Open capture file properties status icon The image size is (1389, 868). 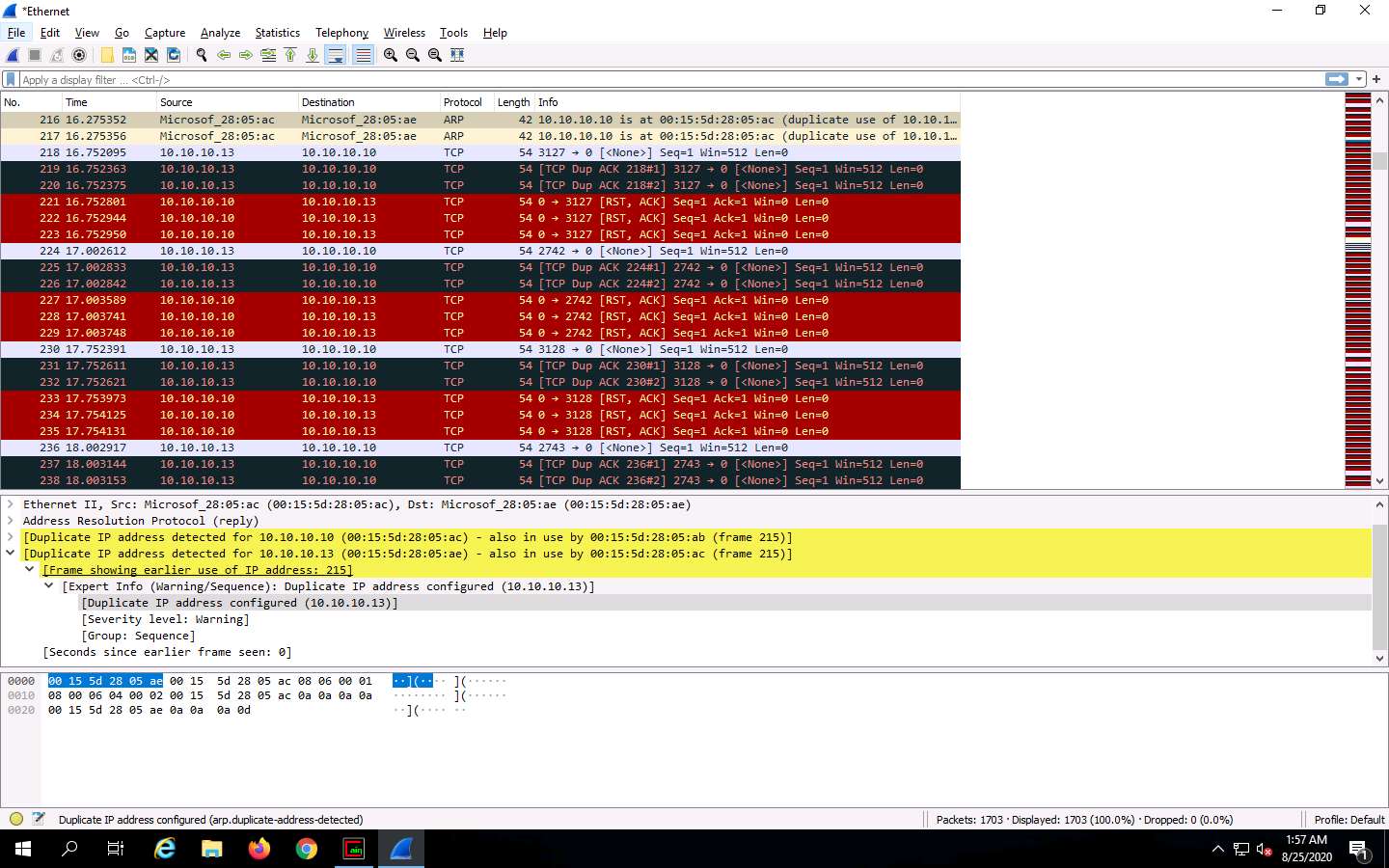coord(39,819)
